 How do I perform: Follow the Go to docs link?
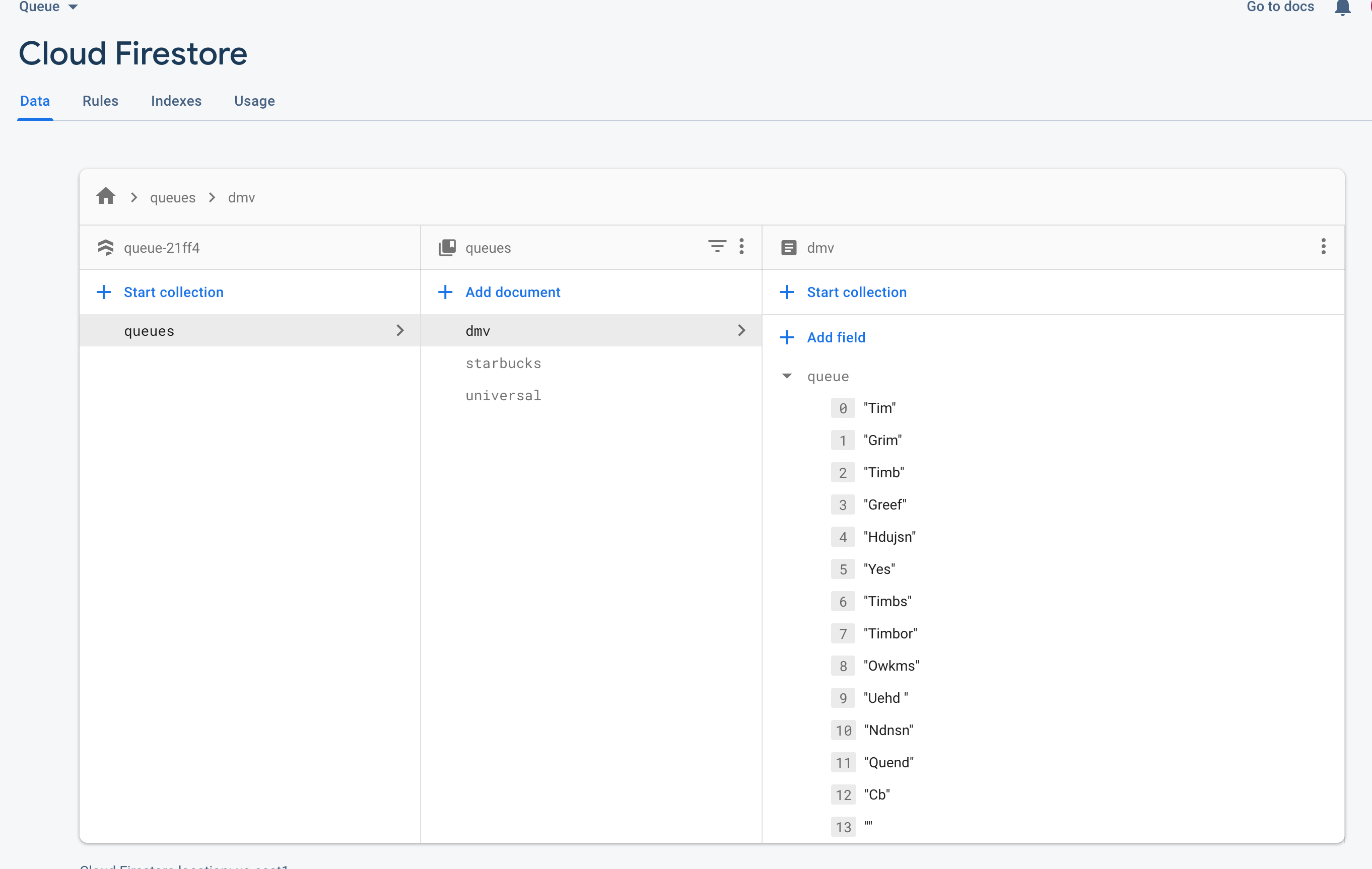coord(1280,7)
